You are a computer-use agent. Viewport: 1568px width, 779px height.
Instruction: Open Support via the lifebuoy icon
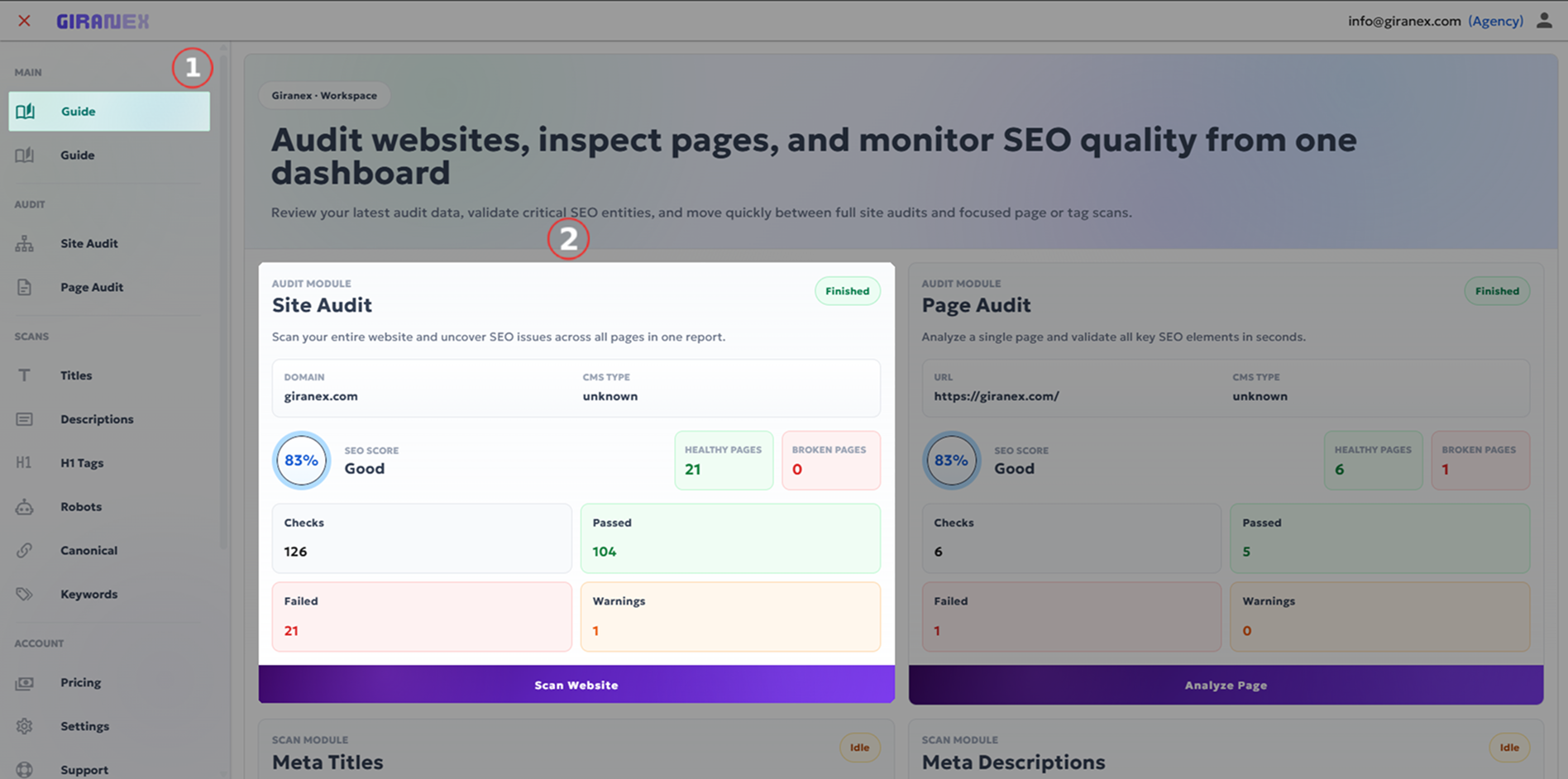click(x=25, y=770)
